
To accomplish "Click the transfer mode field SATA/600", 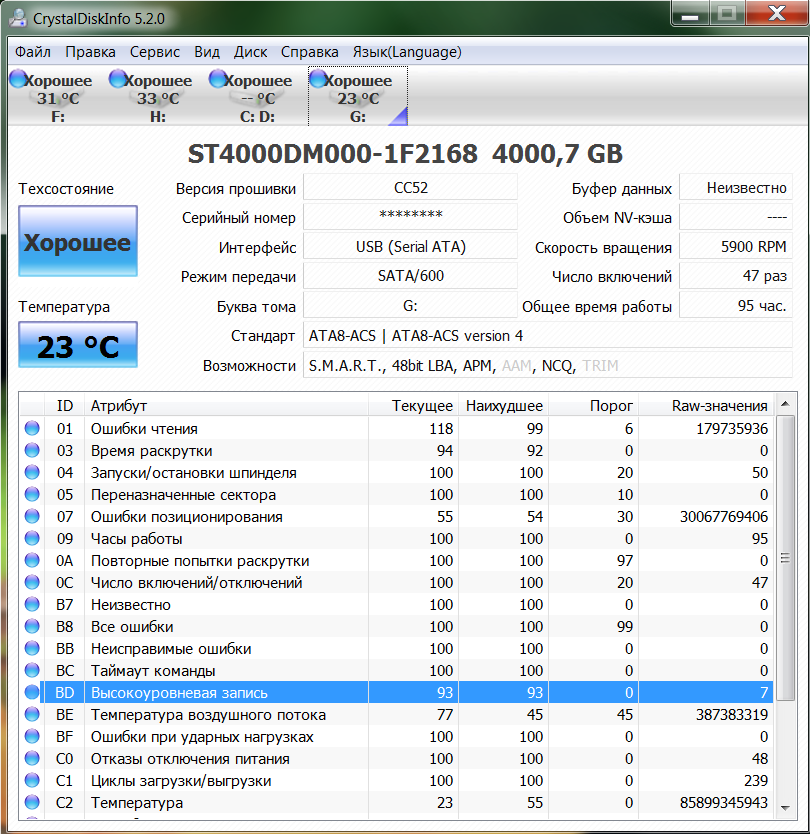I will [x=411, y=276].
